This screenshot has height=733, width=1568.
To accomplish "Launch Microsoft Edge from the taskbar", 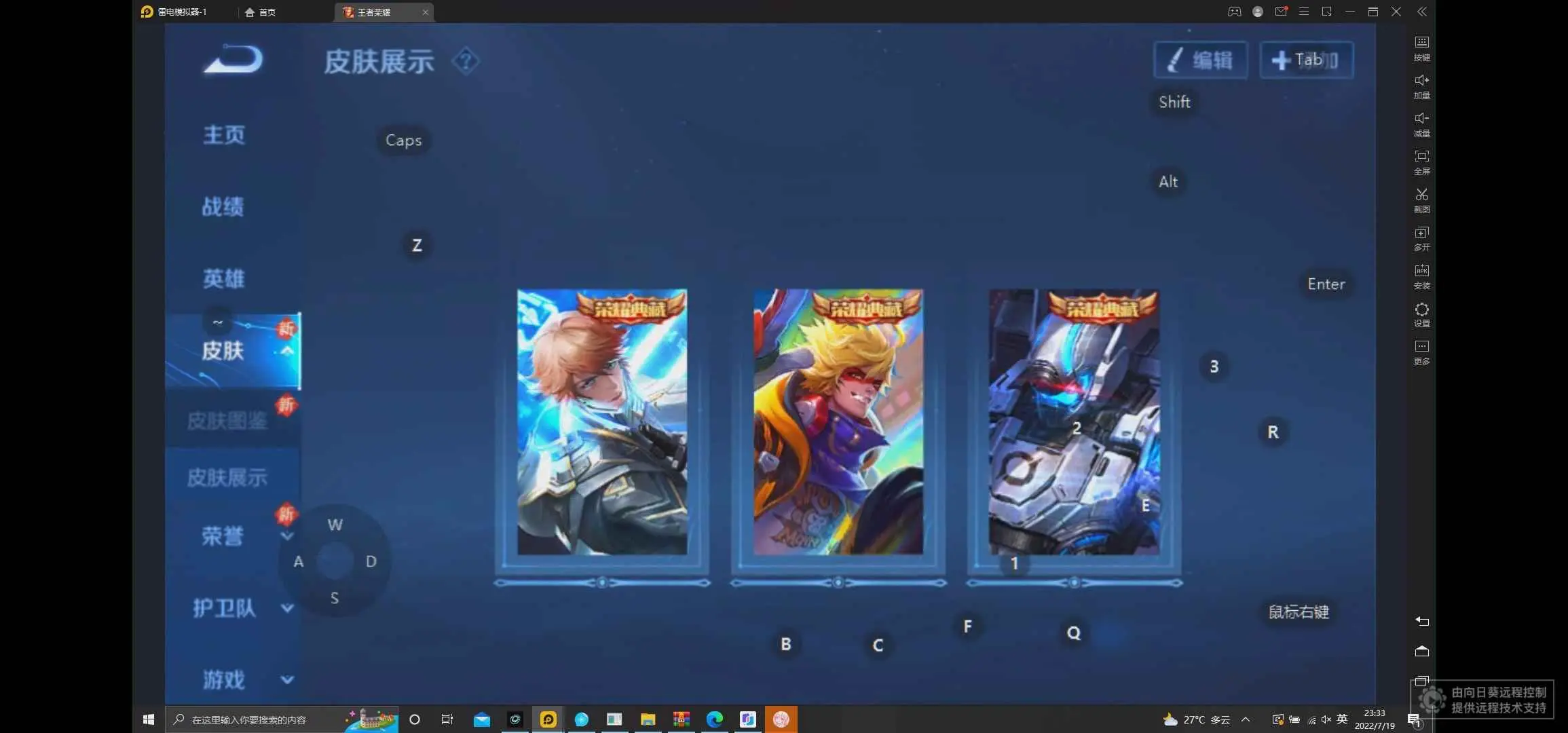I will (714, 719).
